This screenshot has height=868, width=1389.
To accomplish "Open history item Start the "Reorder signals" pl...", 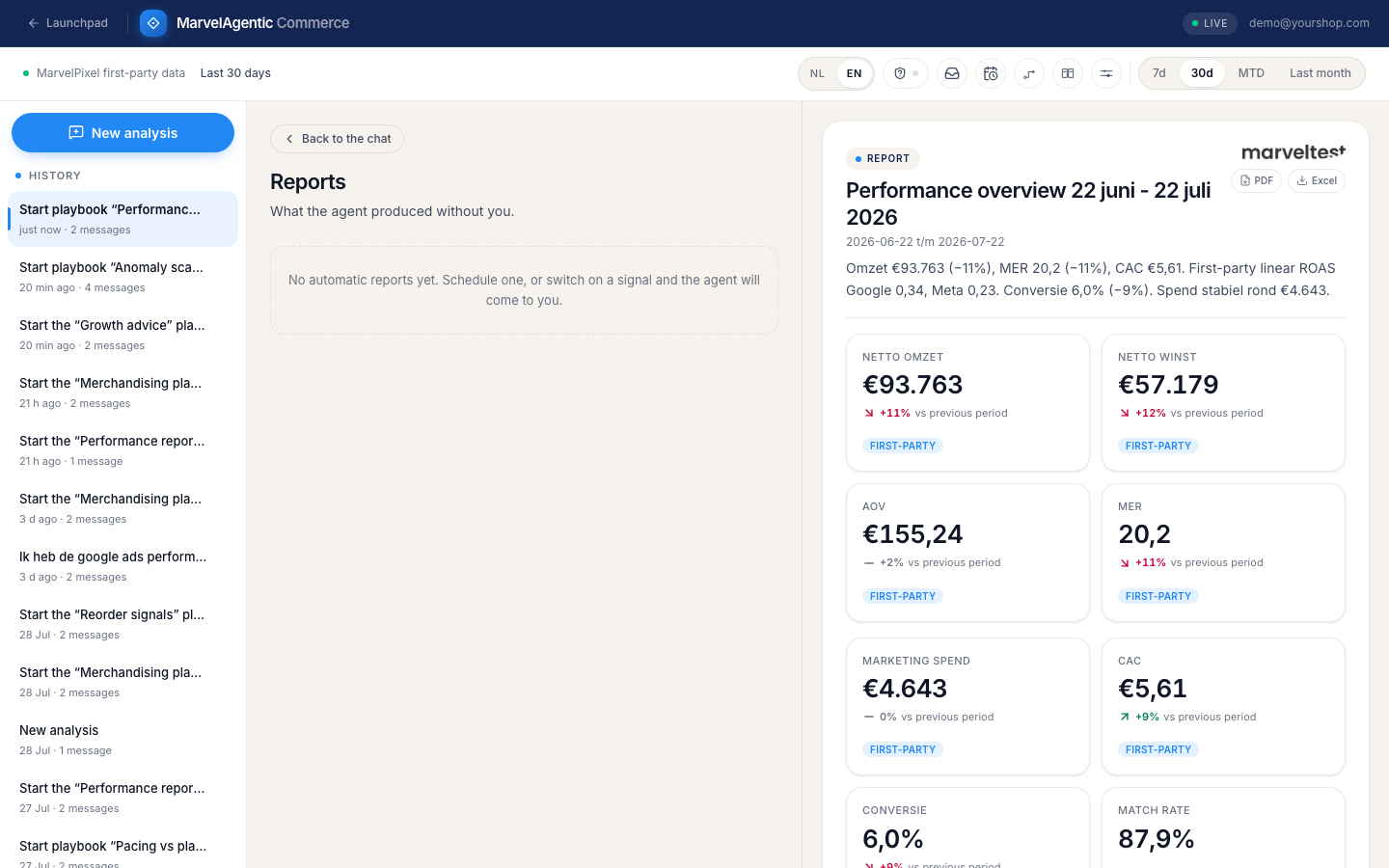I will 123,624.
